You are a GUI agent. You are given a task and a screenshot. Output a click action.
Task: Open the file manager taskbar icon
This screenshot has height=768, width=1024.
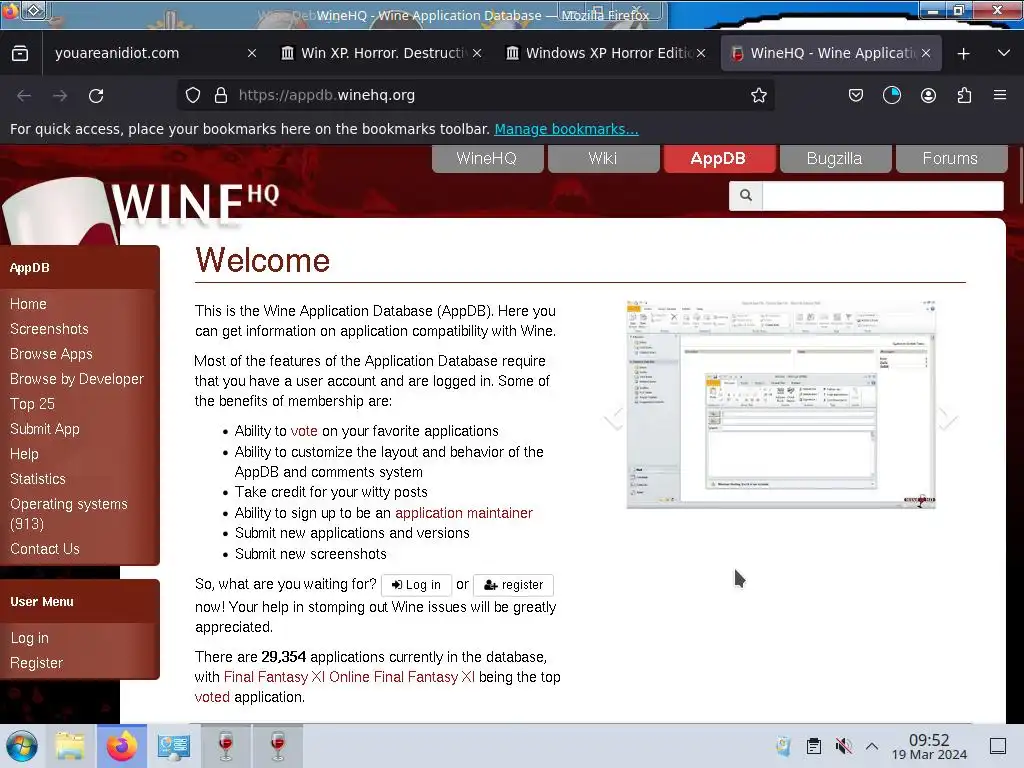click(x=70, y=746)
